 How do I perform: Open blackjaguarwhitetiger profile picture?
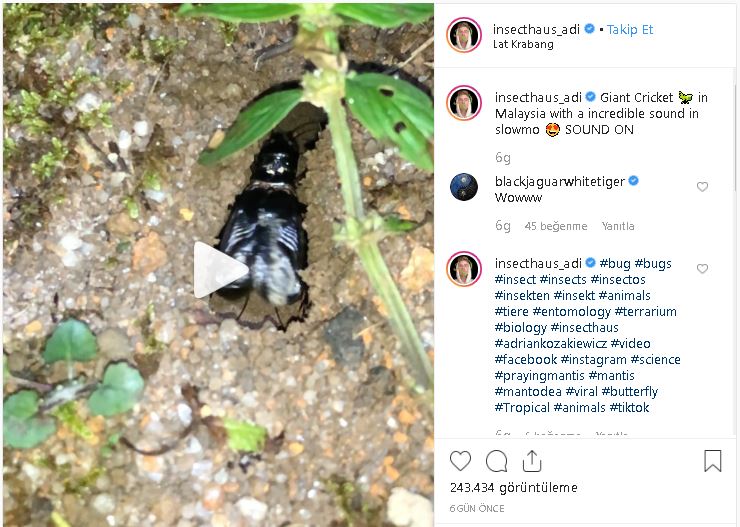point(464,187)
